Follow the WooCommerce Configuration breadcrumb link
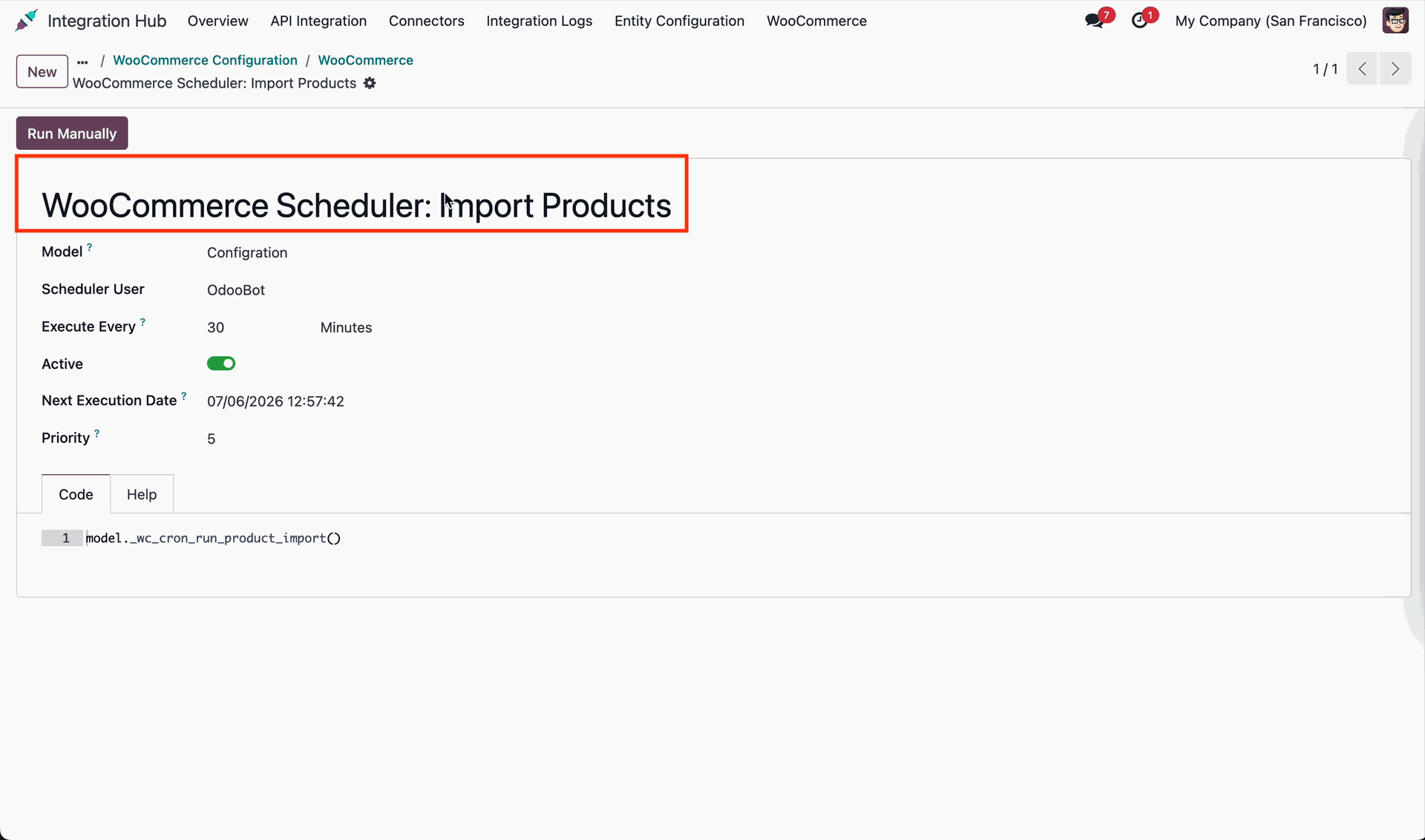This screenshot has height=840, width=1425. pos(205,60)
